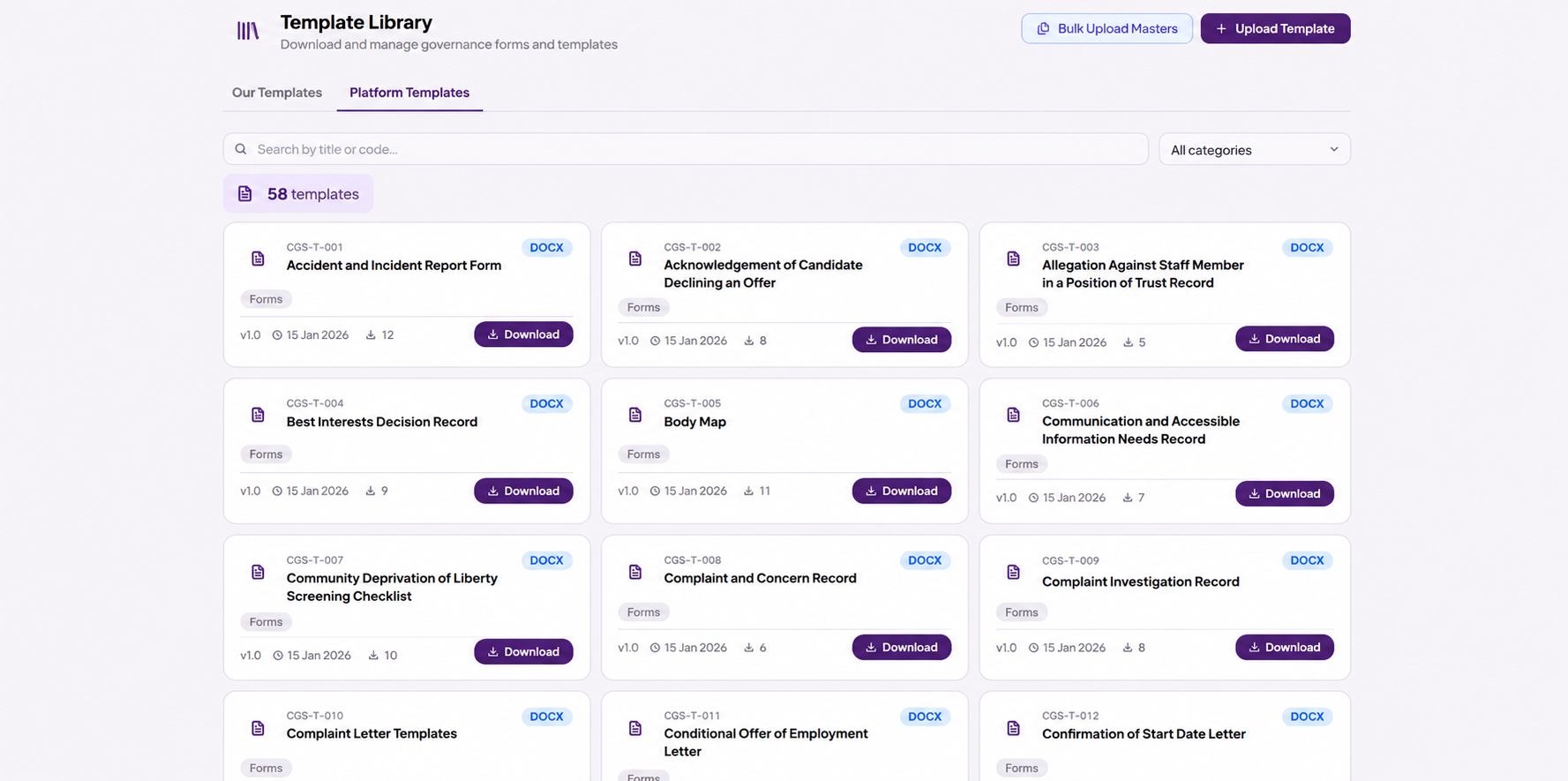Click the Upload Template button
1568x781 pixels.
(x=1275, y=28)
